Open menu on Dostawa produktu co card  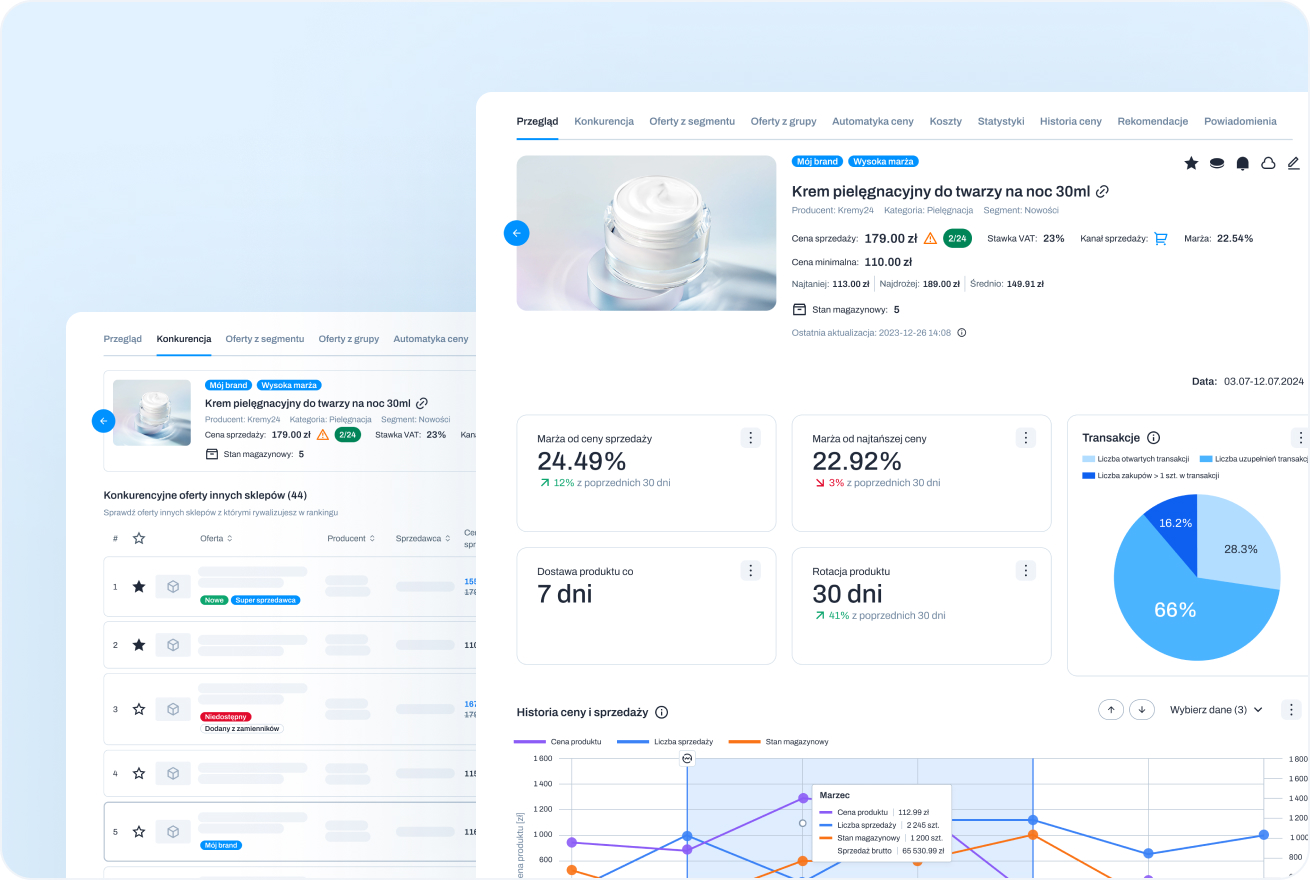751,570
